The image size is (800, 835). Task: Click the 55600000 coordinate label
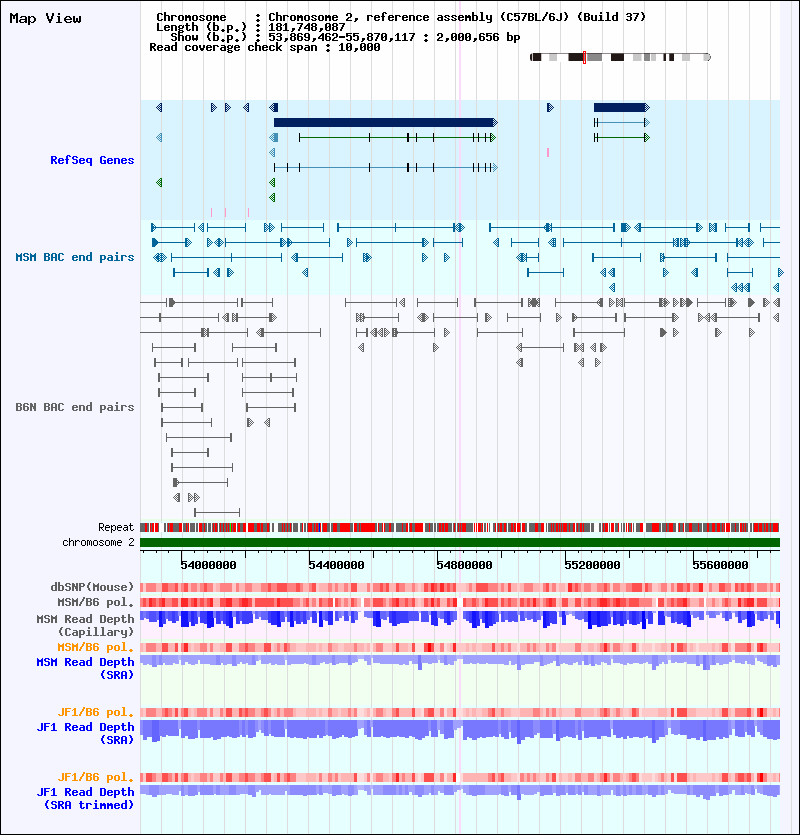click(721, 565)
